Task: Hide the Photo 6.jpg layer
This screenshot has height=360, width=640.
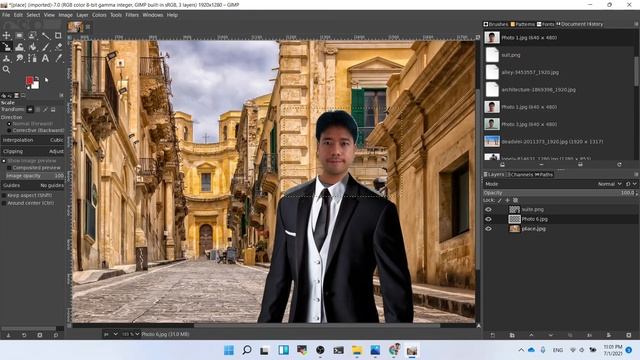Action: pos(488,219)
